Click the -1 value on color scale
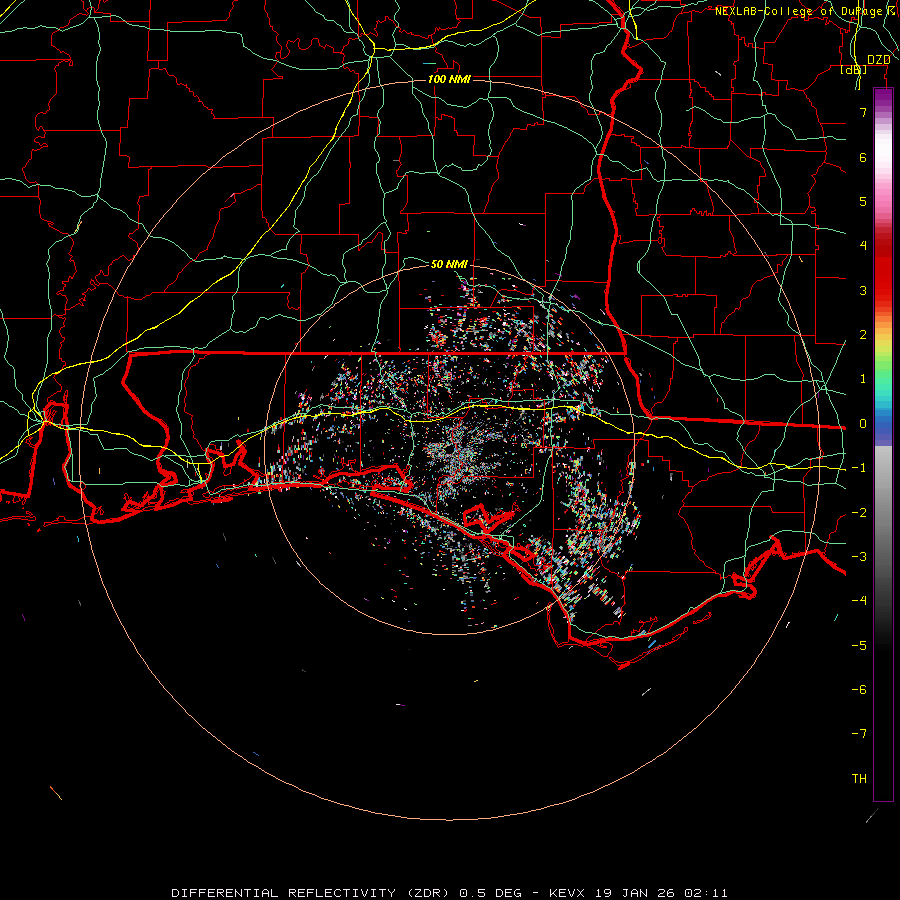 tap(859, 468)
